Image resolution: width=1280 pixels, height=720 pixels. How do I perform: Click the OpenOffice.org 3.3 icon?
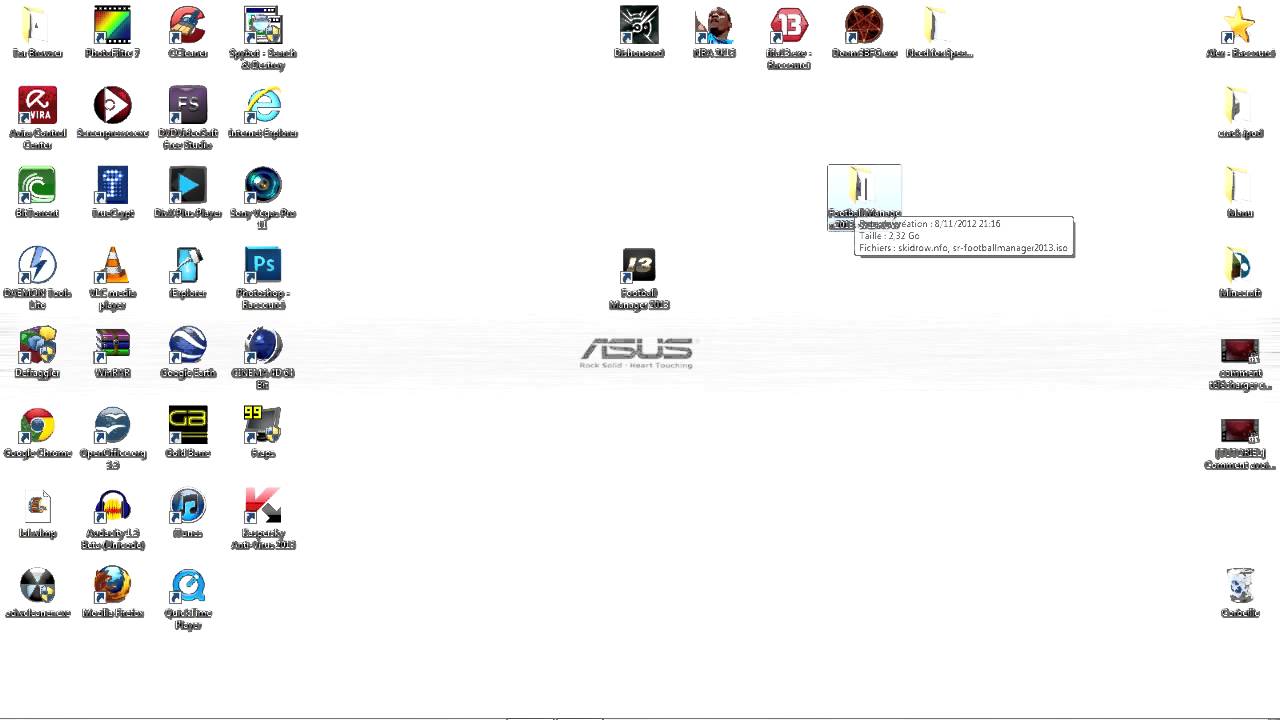coord(112,425)
